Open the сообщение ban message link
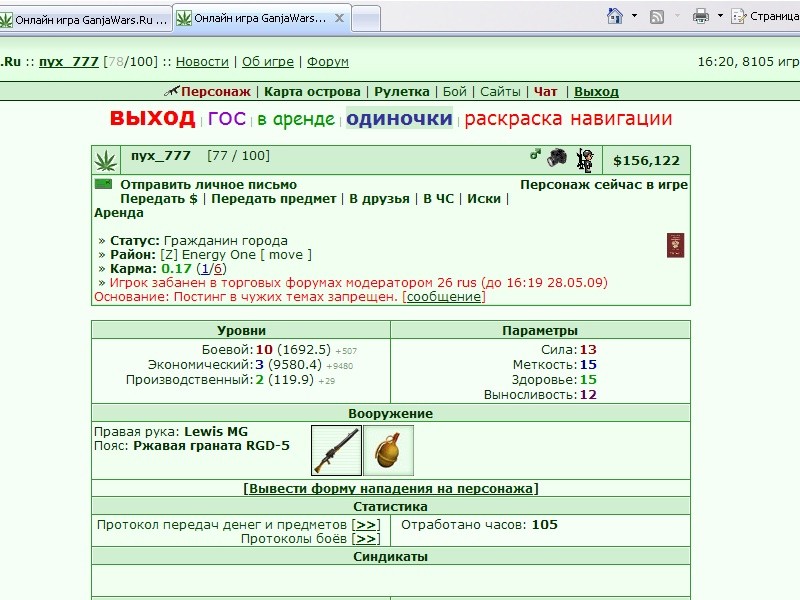Image resolution: width=800 pixels, height=600 pixels. [x=444, y=297]
